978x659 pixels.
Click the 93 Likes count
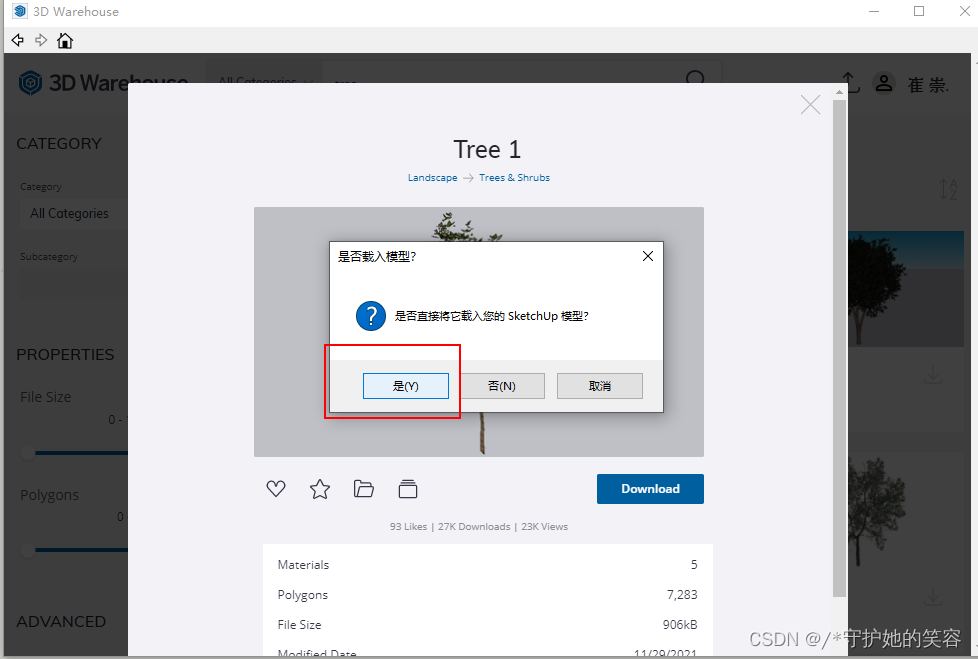pyautogui.click(x=409, y=527)
